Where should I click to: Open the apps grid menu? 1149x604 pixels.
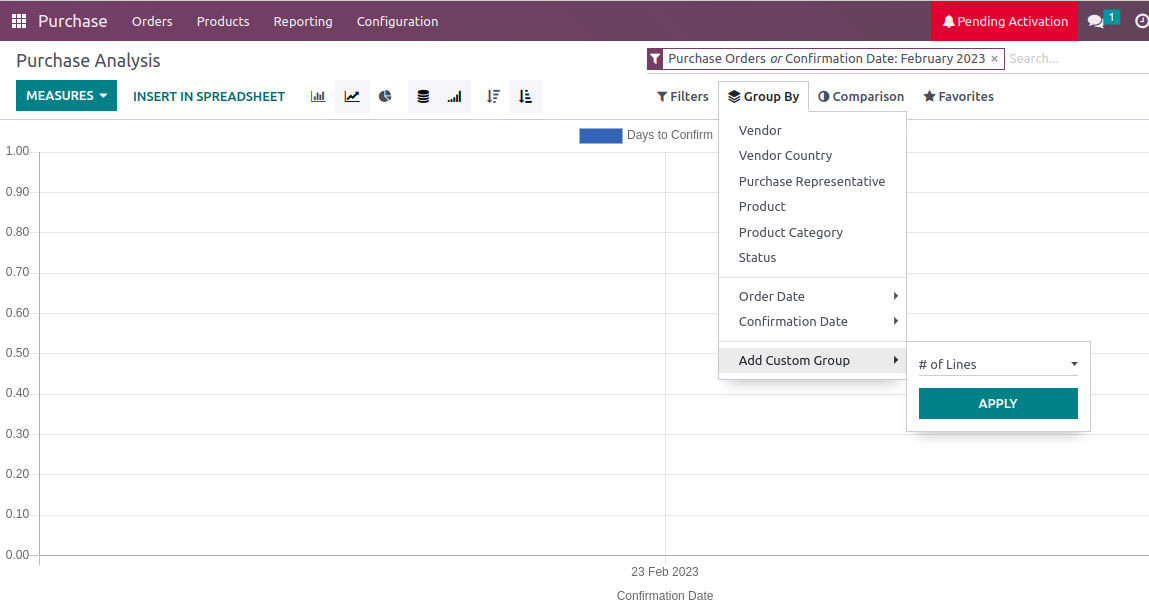click(x=19, y=21)
